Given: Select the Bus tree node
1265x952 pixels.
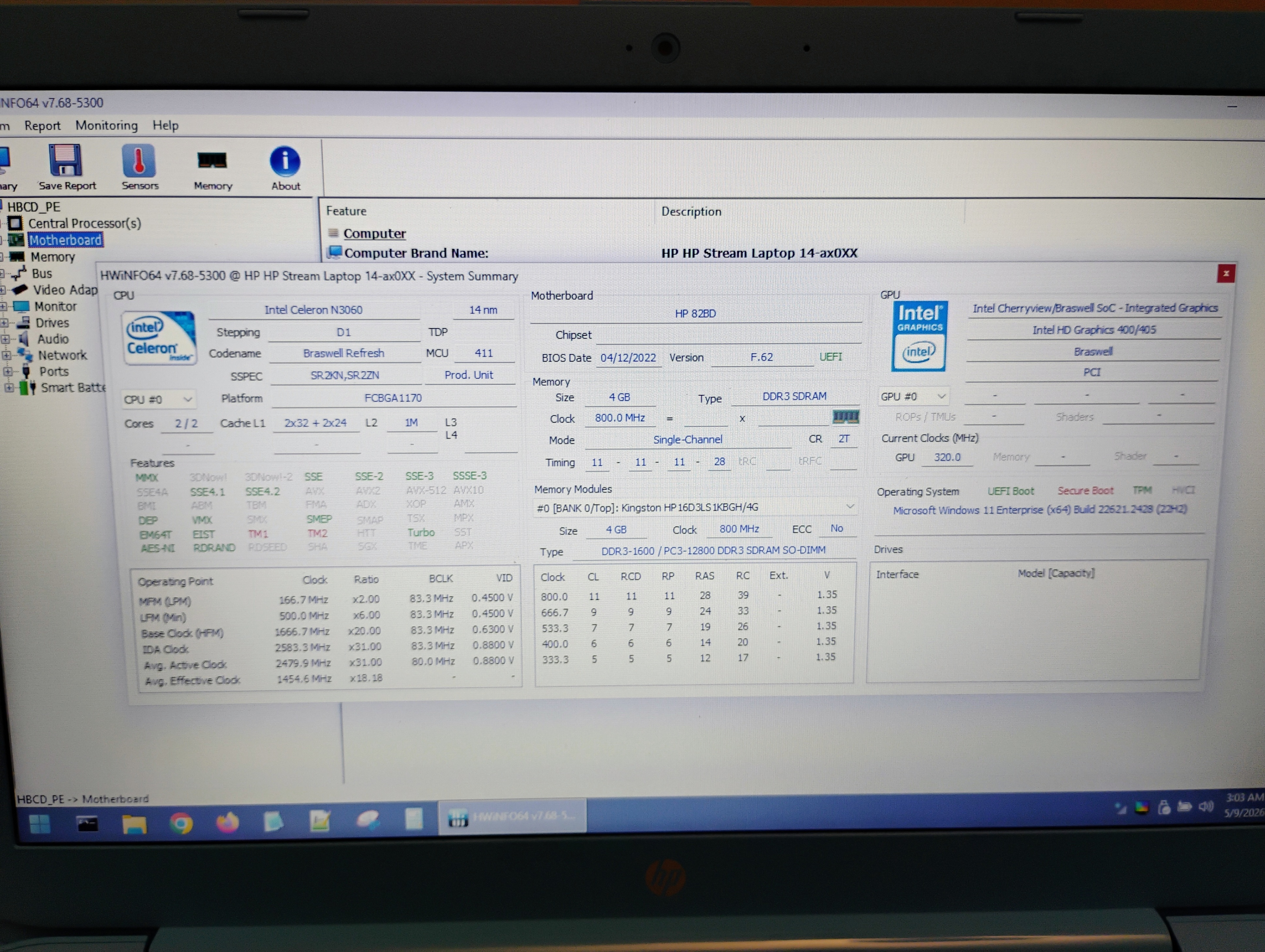Looking at the screenshot, I should click(x=42, y=273).
